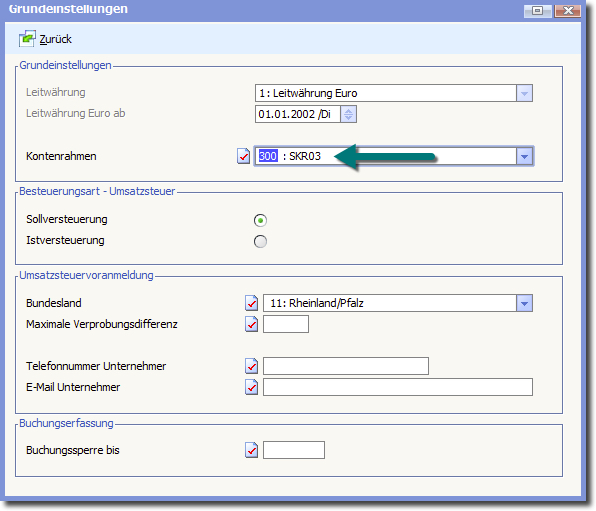This screenshot has width=596, height=511.
Task: Click the Zurück button label
Action: (55, 39)
